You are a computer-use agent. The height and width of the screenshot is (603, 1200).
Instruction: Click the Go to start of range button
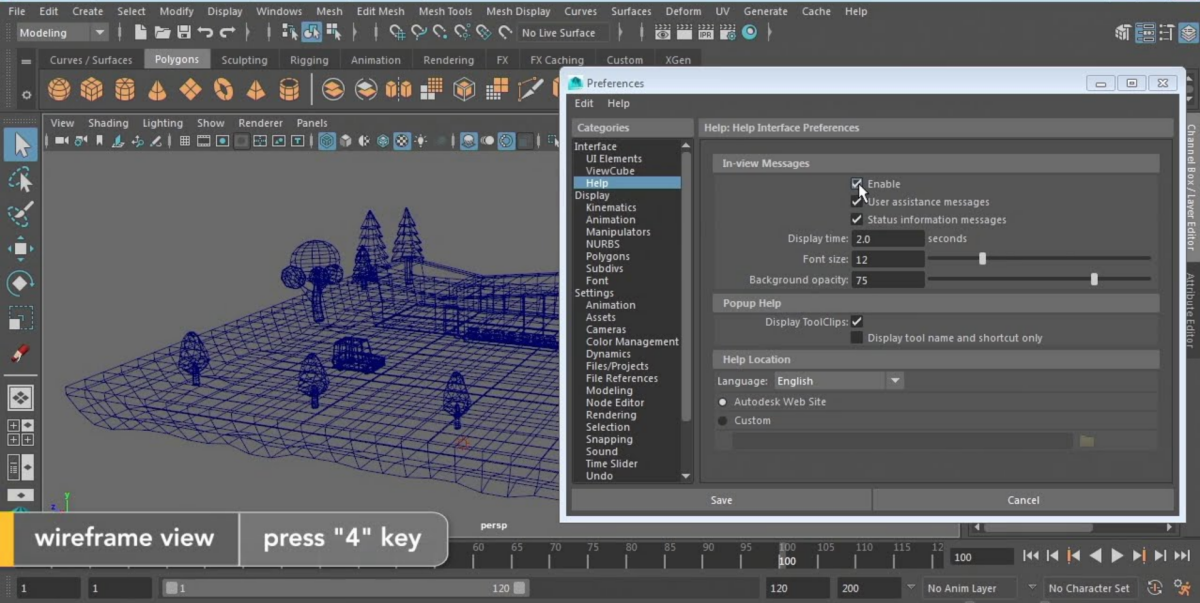[1030, 556]
